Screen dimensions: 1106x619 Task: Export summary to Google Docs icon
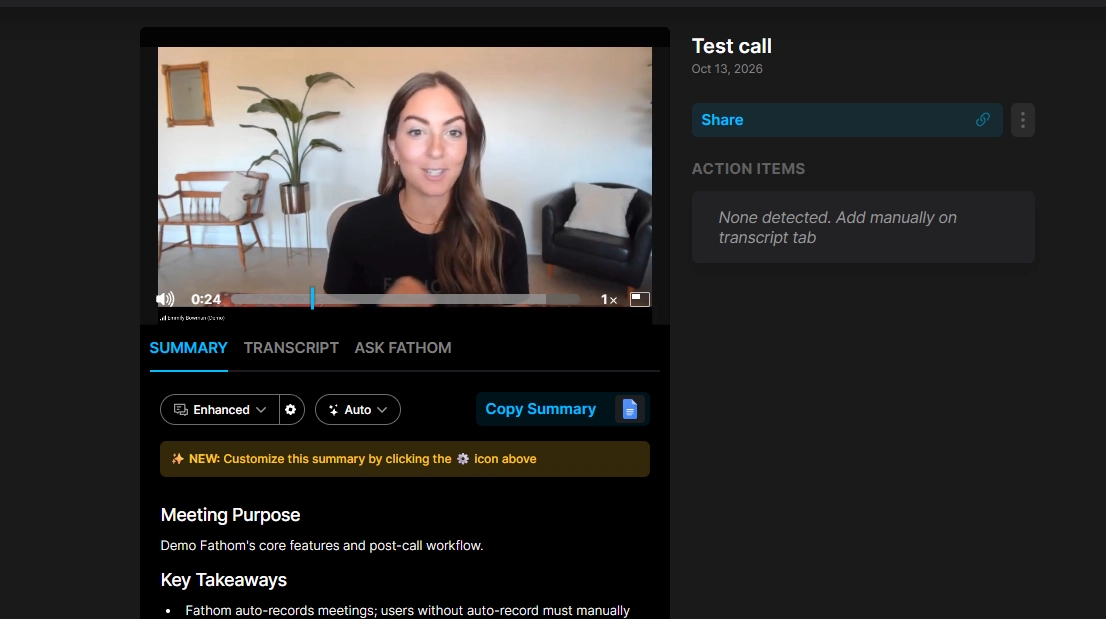pos(630,409)
